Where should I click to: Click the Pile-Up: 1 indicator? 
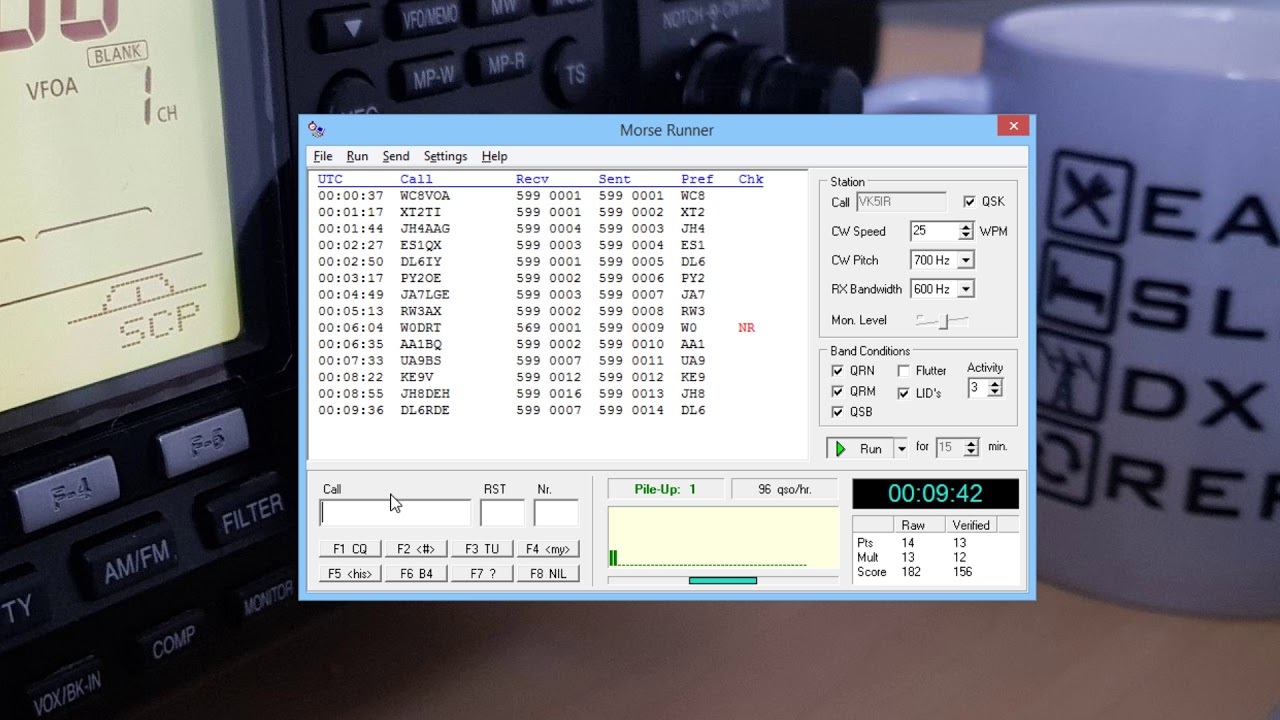[x=665, y=489]
